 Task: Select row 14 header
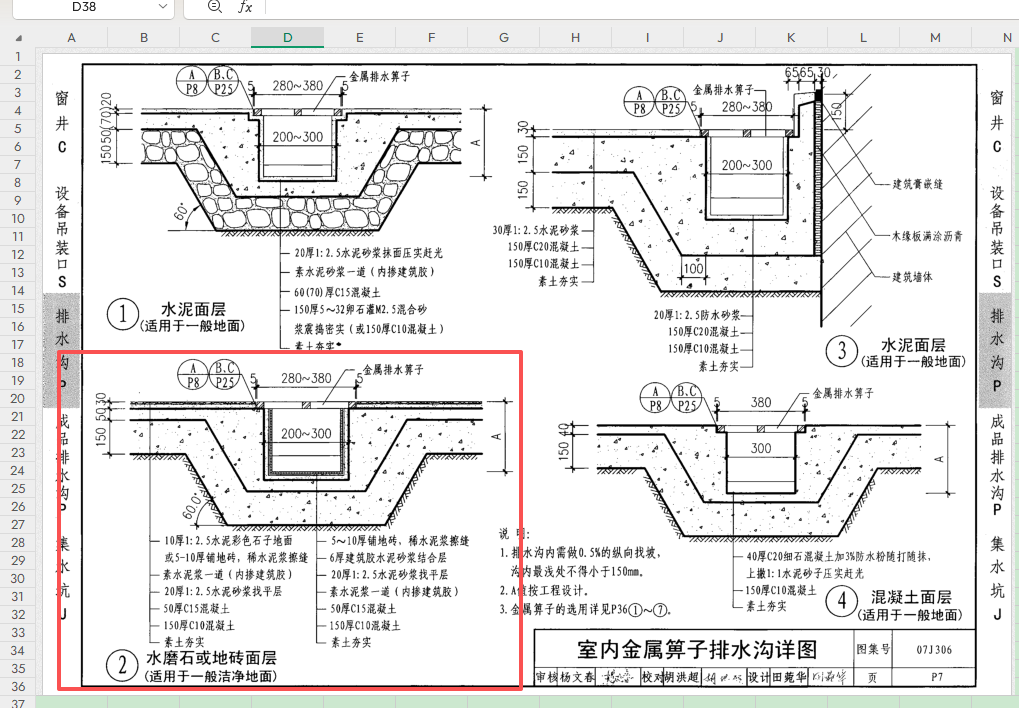(18, 291)
